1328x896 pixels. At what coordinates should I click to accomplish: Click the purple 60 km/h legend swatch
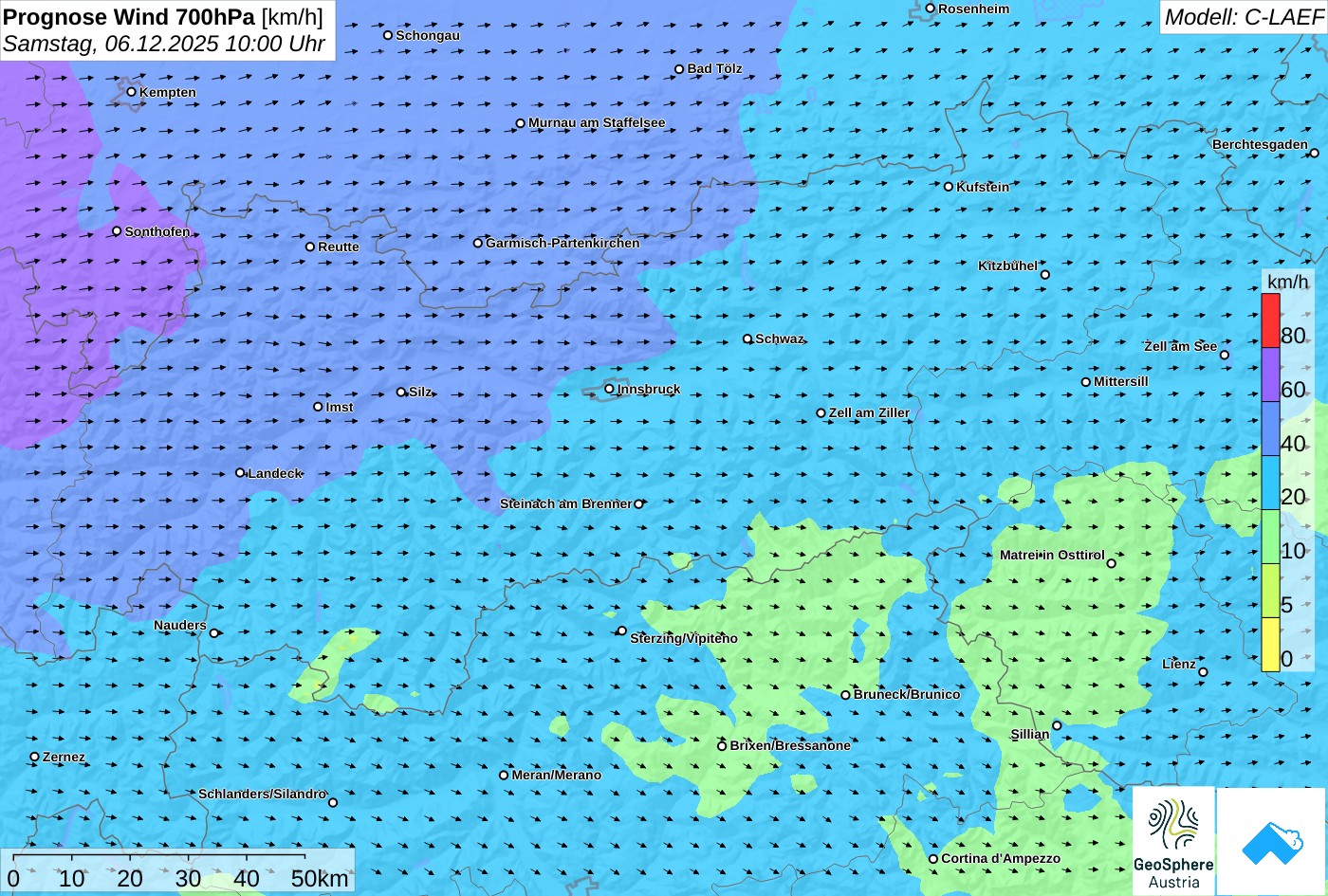pos(1270,375)
